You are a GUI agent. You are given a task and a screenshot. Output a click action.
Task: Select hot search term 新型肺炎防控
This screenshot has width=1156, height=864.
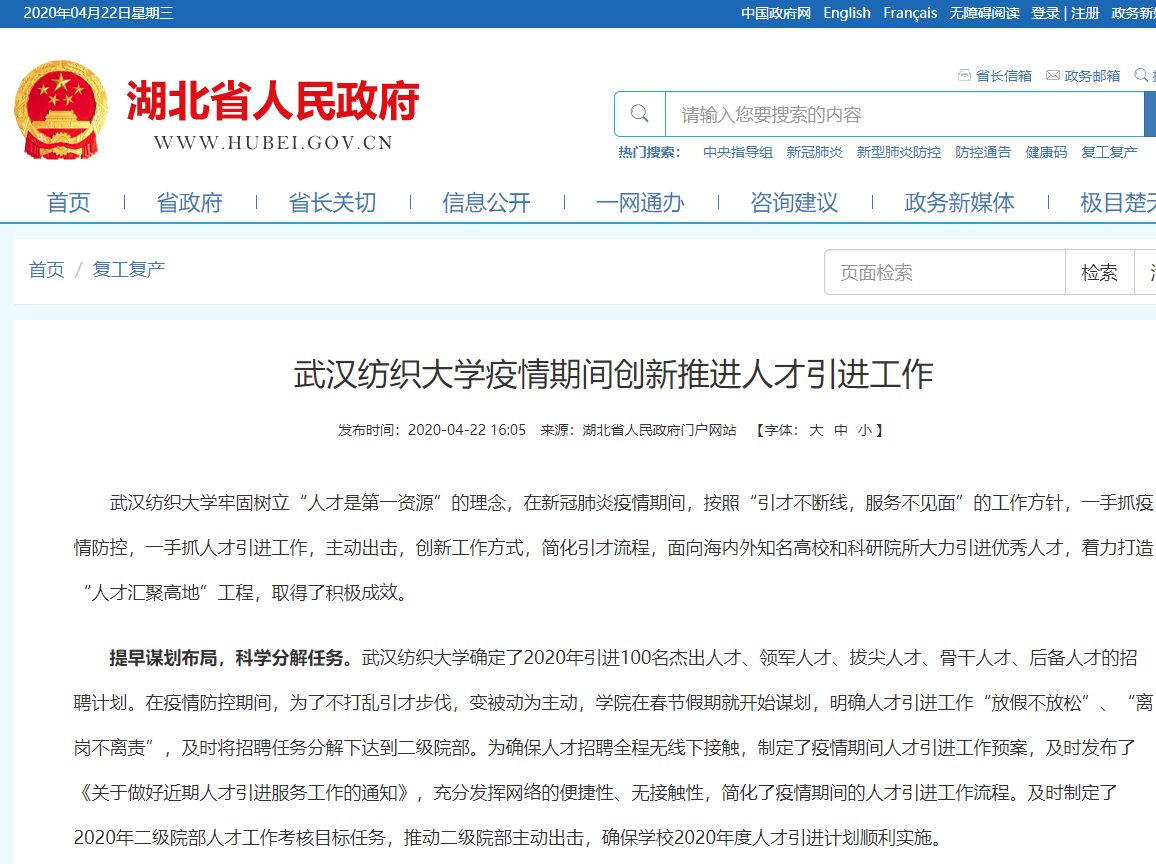(899, 152)
